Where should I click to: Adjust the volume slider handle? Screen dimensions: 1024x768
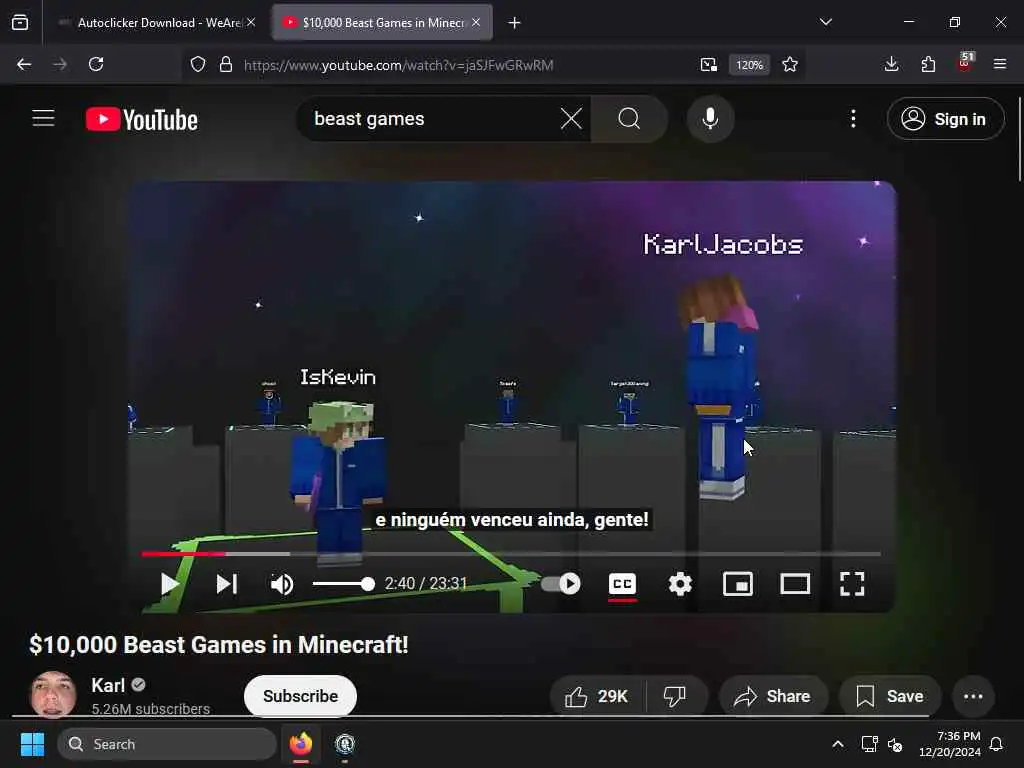click(x=368, y=584)
